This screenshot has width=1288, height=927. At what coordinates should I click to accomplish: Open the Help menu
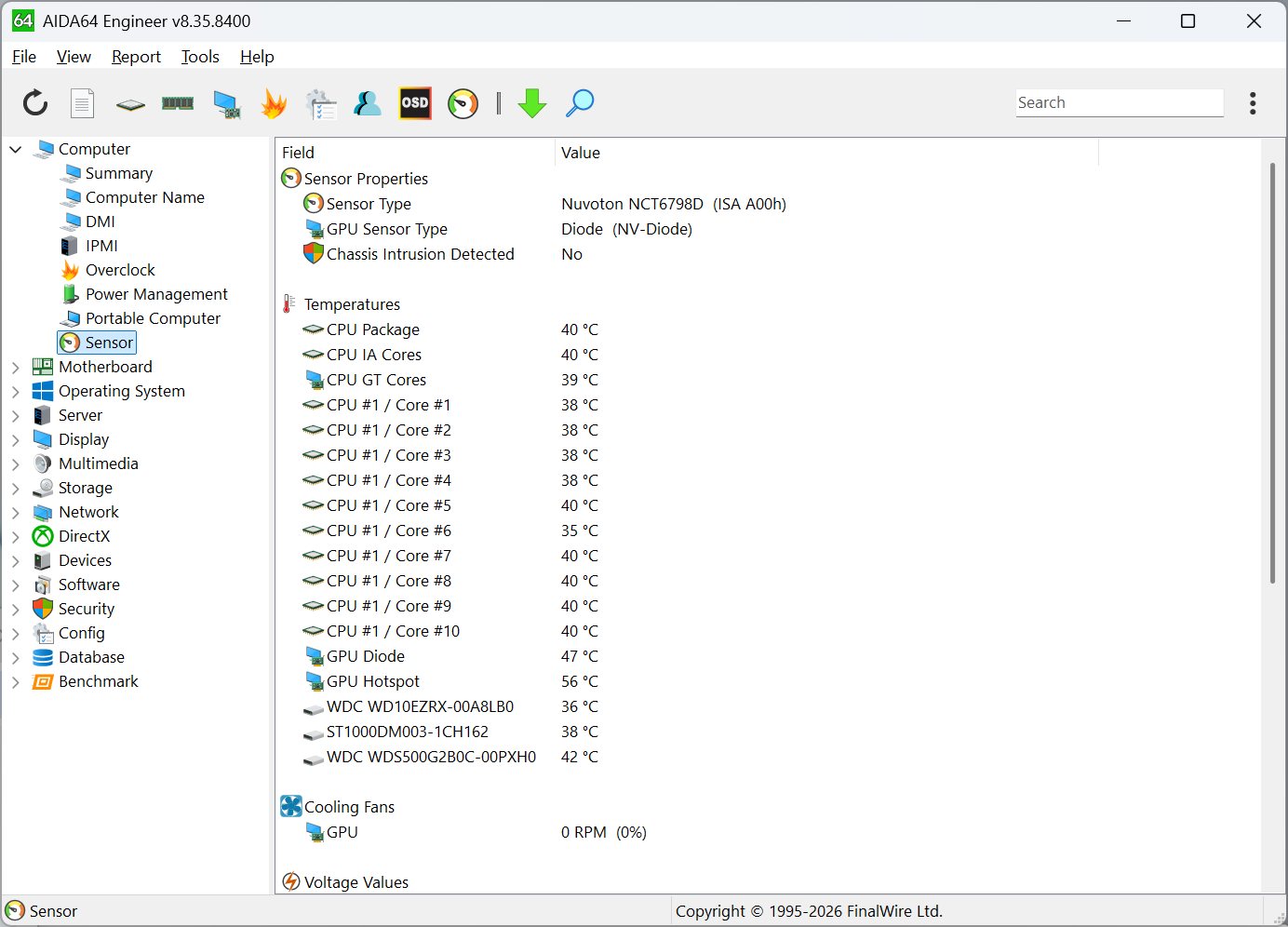click(x=257, y=57)
